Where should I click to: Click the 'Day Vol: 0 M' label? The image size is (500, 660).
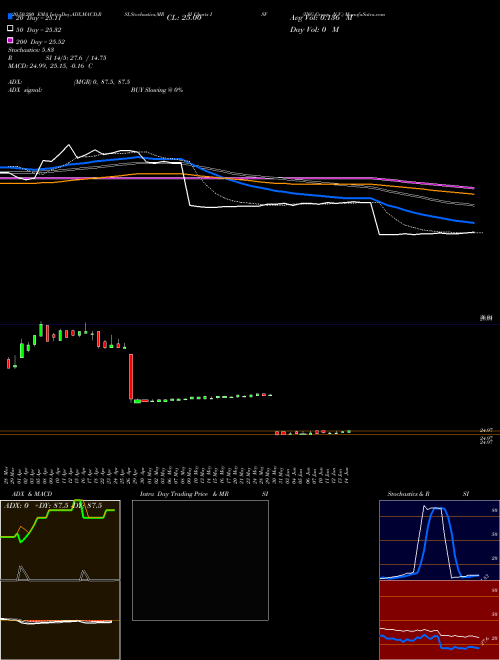[314, 30]
